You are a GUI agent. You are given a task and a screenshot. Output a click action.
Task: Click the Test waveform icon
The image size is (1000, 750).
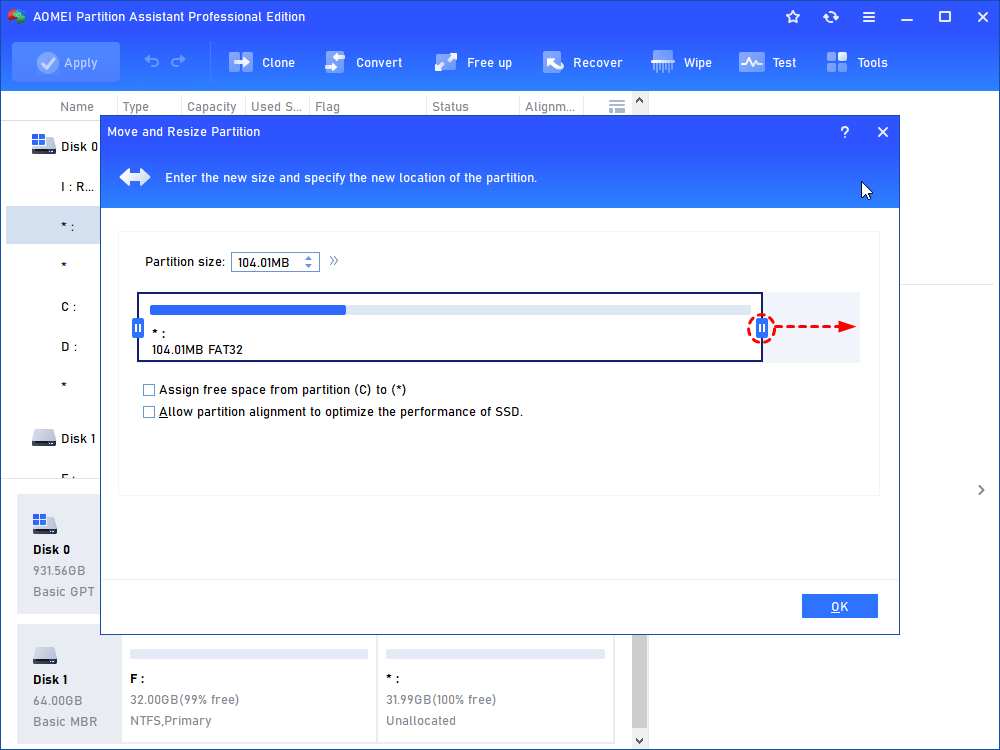(x=751, y=62)
